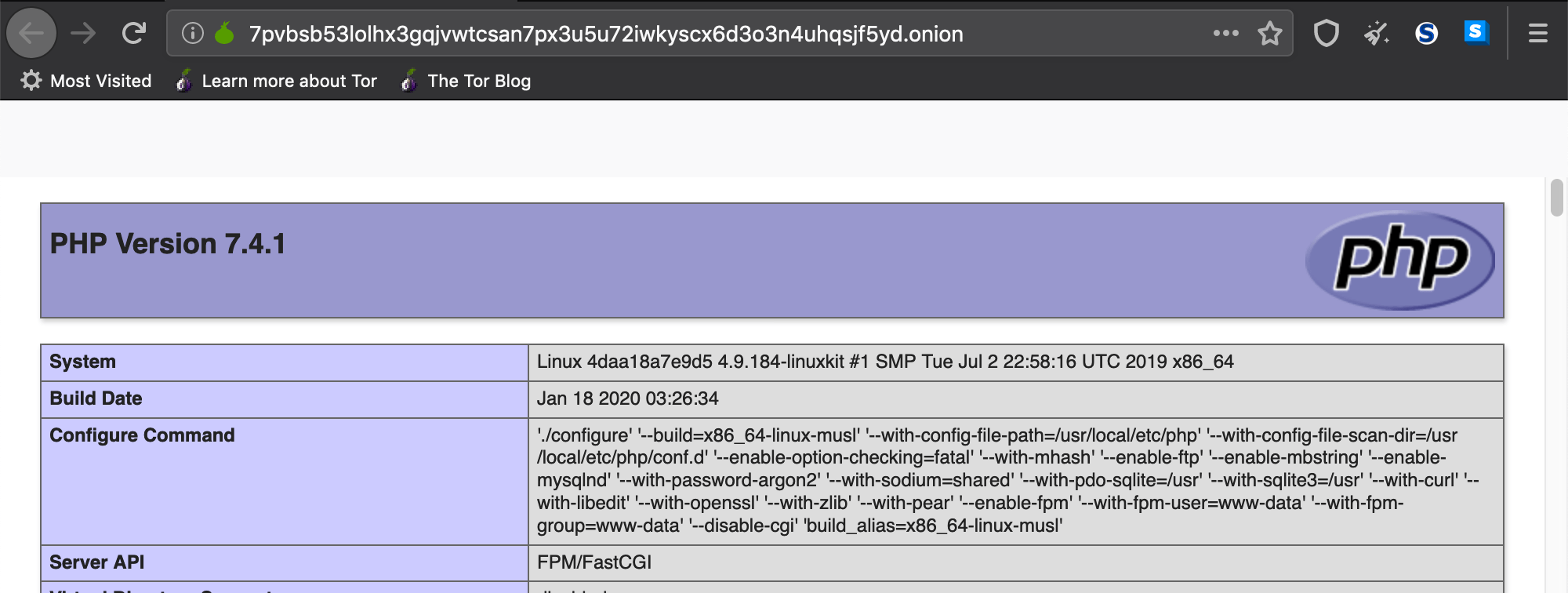Screen dimensions: 1568x593
Task: Click the PHP logo image
Action: (1400, 260)
